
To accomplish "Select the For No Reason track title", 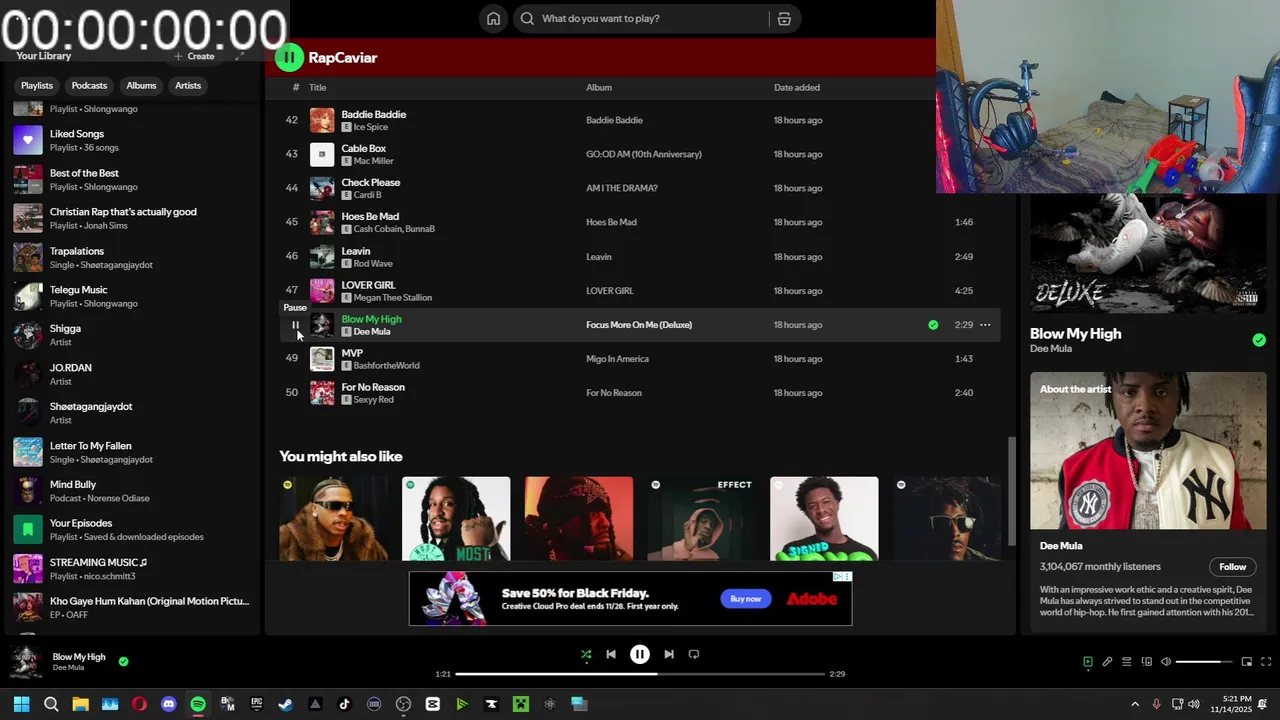I will (x=373, y=387).
